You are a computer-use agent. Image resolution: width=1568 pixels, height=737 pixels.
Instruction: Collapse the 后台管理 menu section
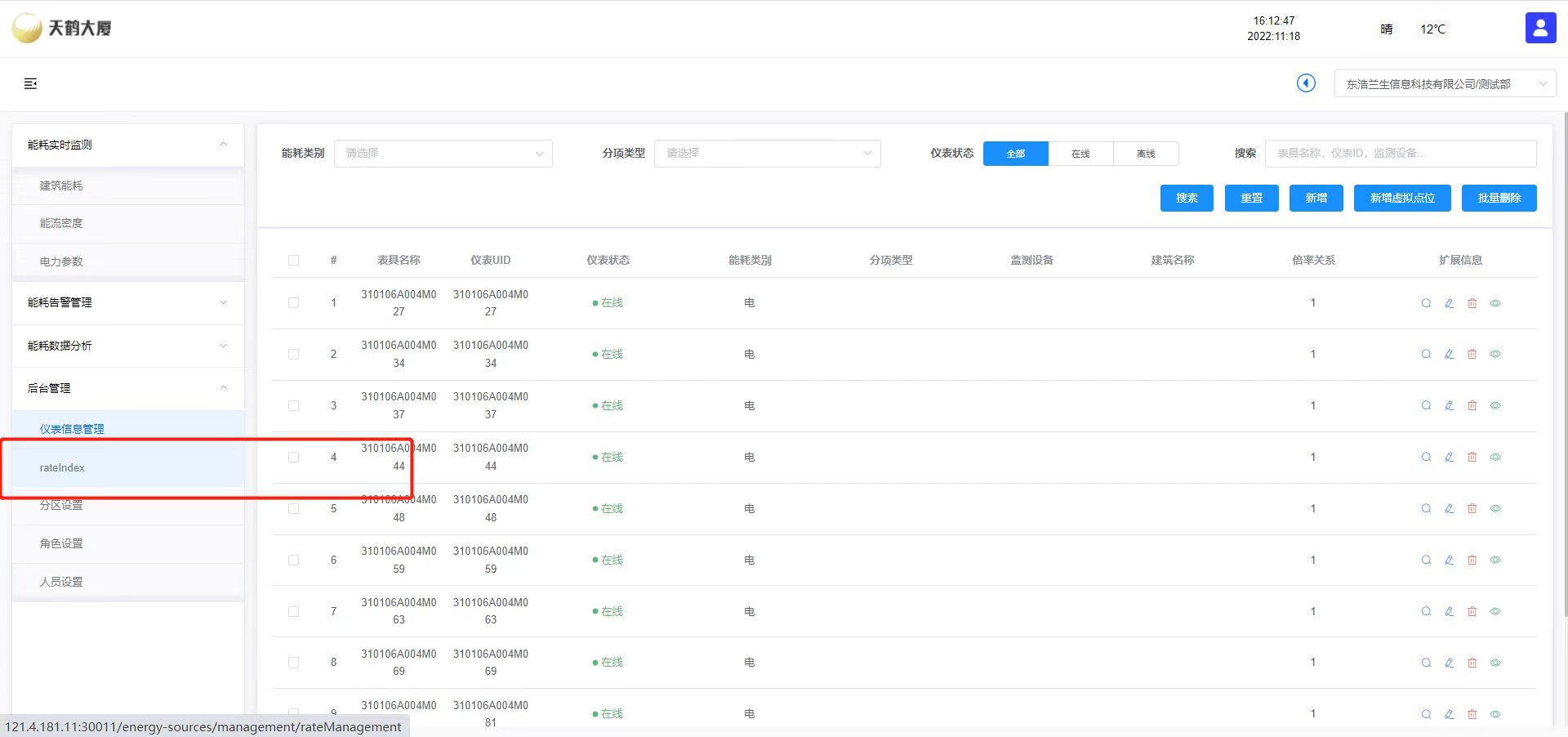coord(128,388)
